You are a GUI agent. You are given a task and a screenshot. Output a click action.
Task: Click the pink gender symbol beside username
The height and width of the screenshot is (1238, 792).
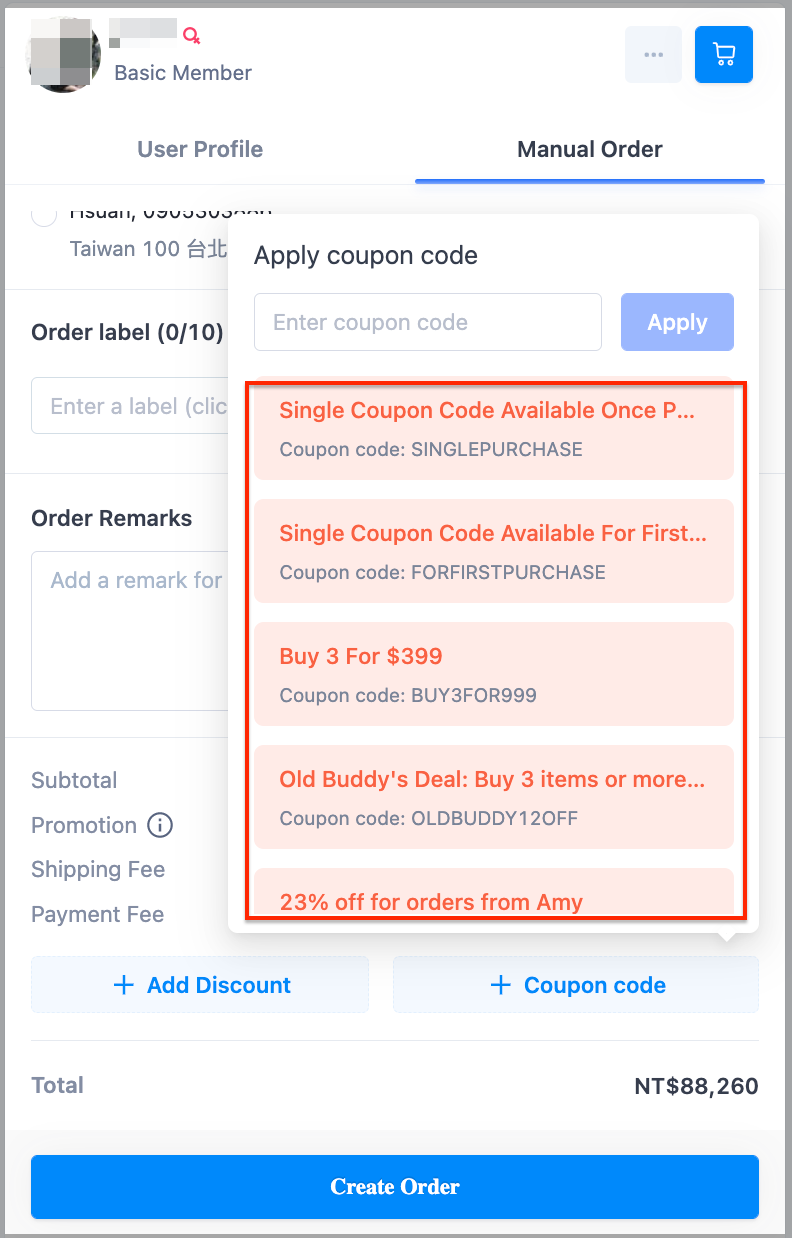click(191, 36)
